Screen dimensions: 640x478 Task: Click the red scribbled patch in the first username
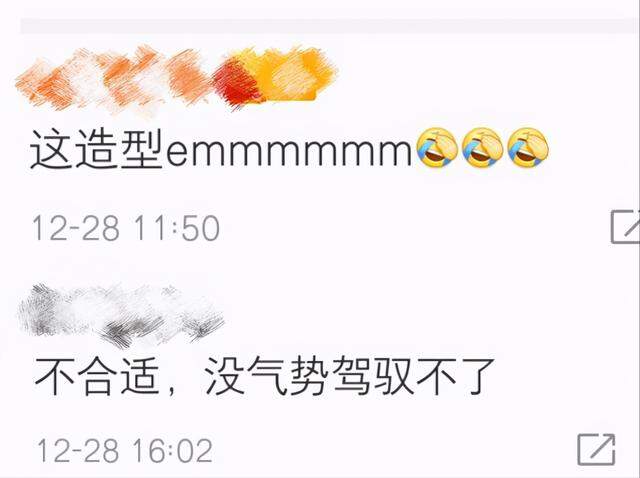[235, 84]
